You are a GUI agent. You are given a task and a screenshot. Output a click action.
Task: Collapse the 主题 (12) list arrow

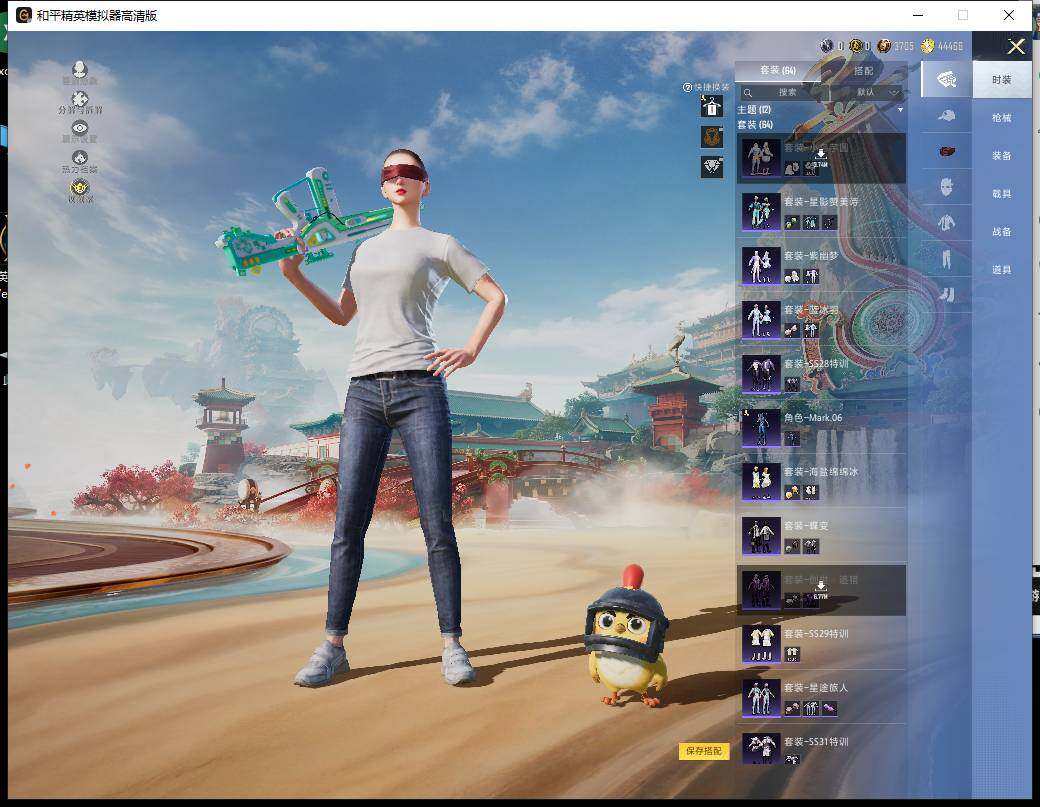[x=899, y=109]
